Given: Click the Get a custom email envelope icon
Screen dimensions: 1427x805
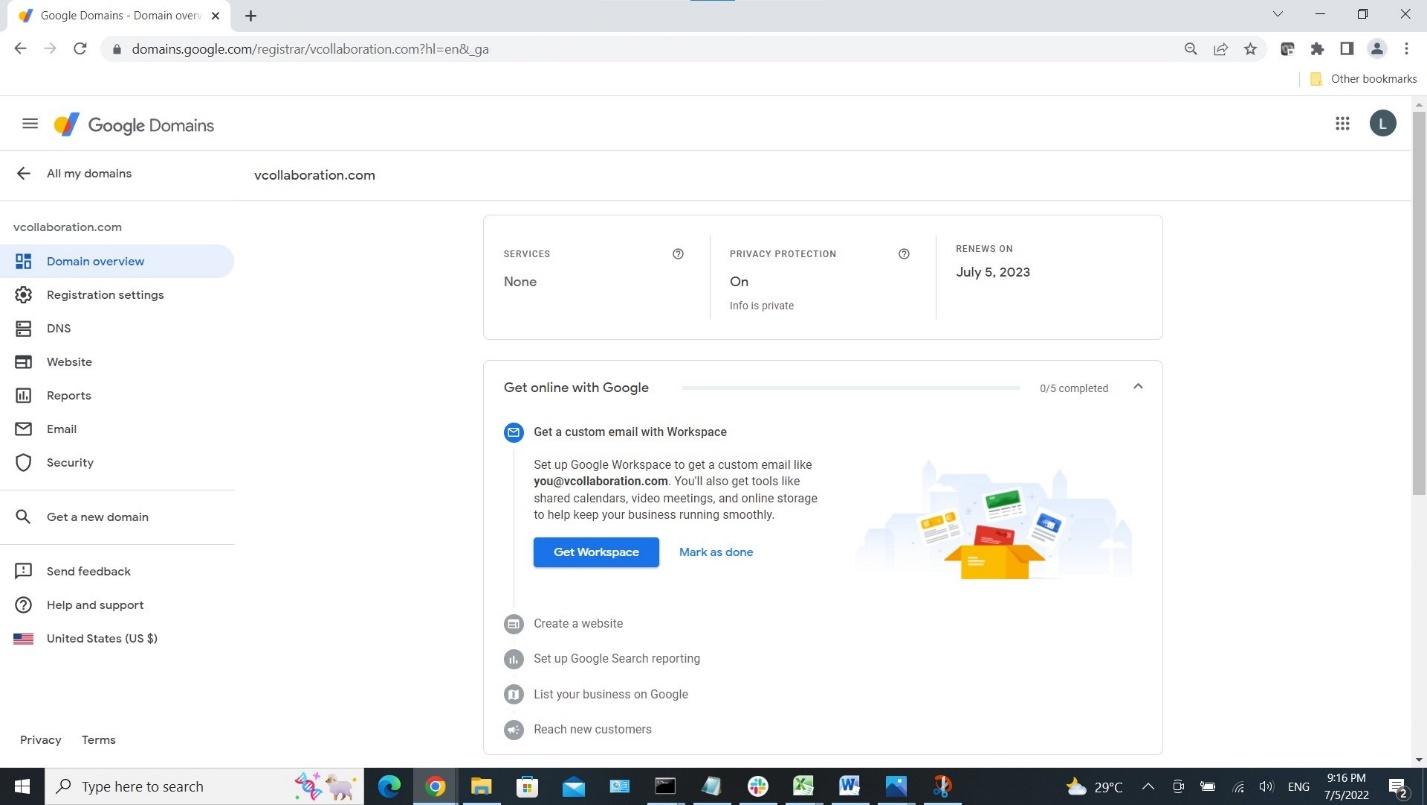Looking at the screenshot, I should coord(513,432).
